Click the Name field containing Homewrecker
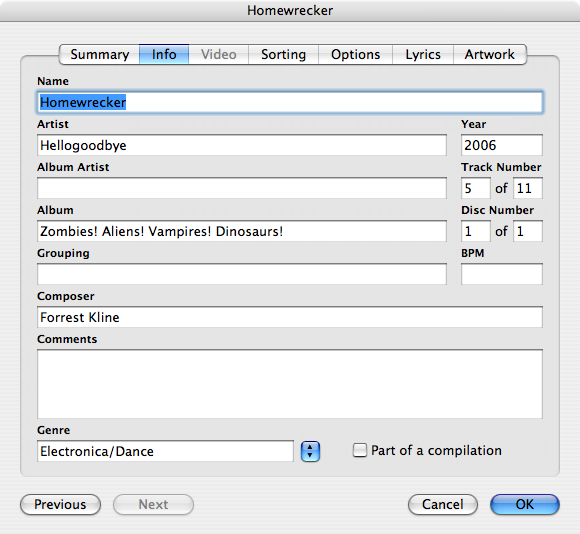 point(290,102)
